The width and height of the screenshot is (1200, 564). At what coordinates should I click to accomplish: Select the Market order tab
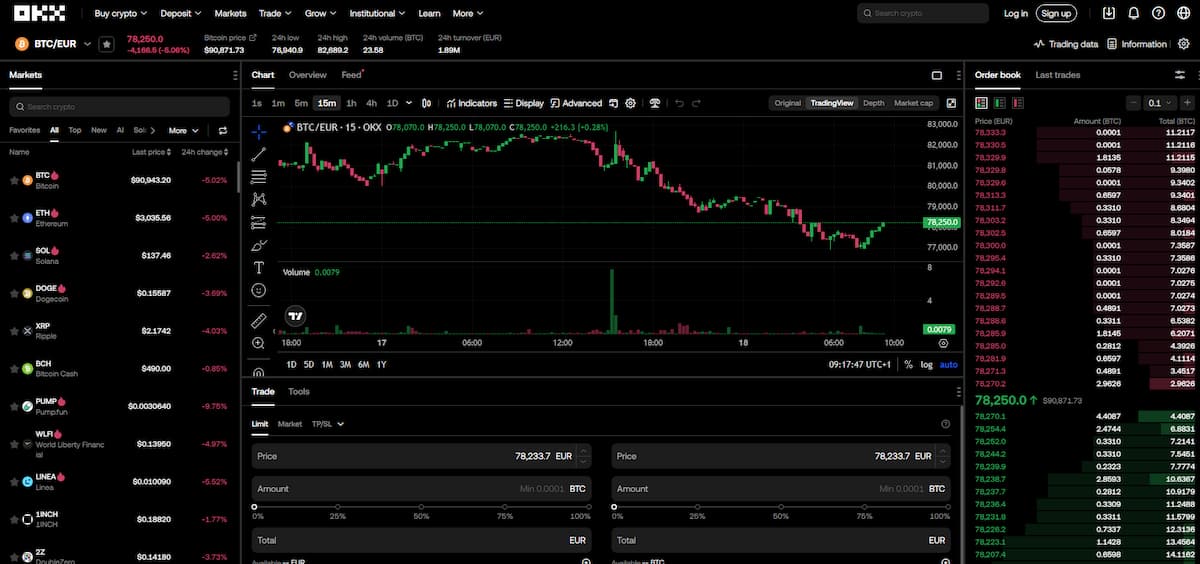[290, 424]
